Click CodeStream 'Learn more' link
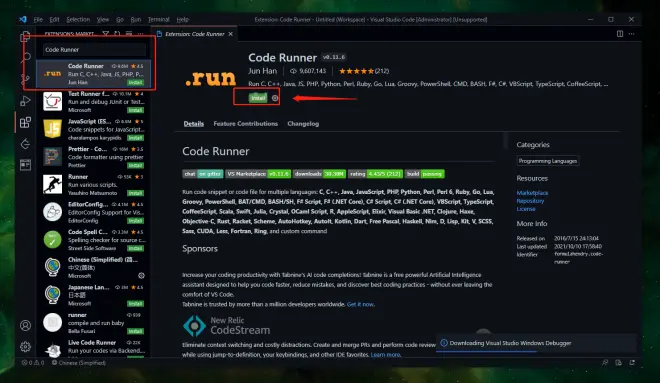660x383 pixels. 386,354
